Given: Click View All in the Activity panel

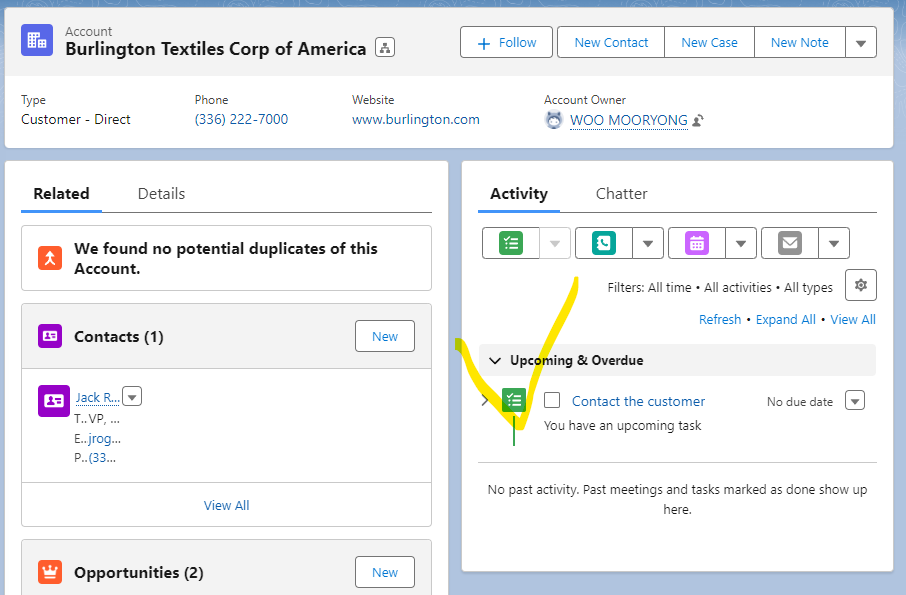Looking at the screenshot, I should click(853, 319).
